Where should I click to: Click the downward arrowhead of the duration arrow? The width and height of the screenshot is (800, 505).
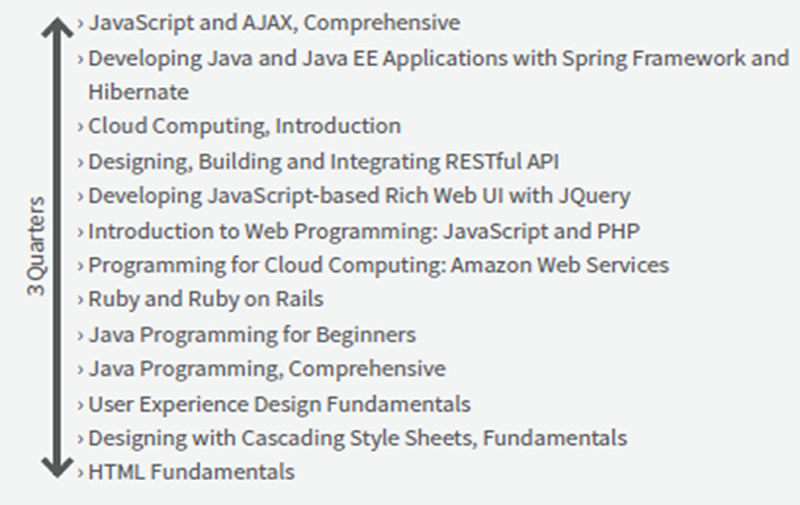pyautogui.click(x=57, y=467)
